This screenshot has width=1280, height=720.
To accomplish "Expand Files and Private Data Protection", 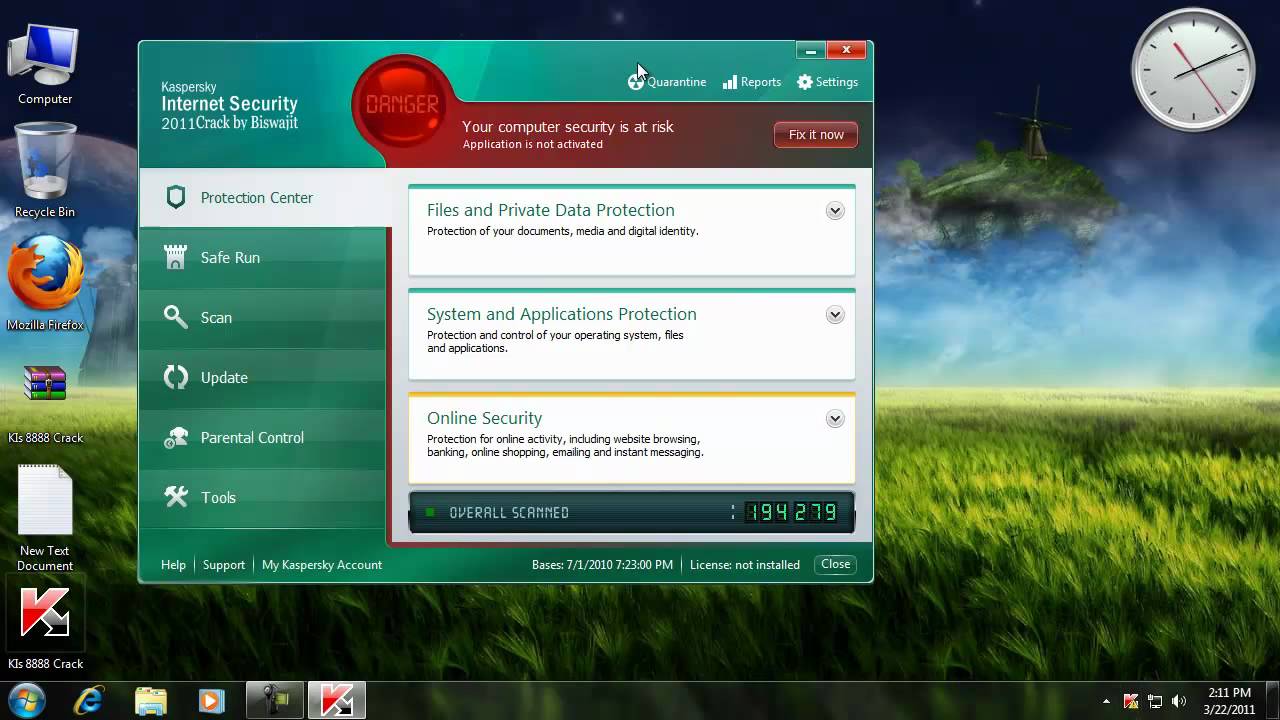I will 835,211.
